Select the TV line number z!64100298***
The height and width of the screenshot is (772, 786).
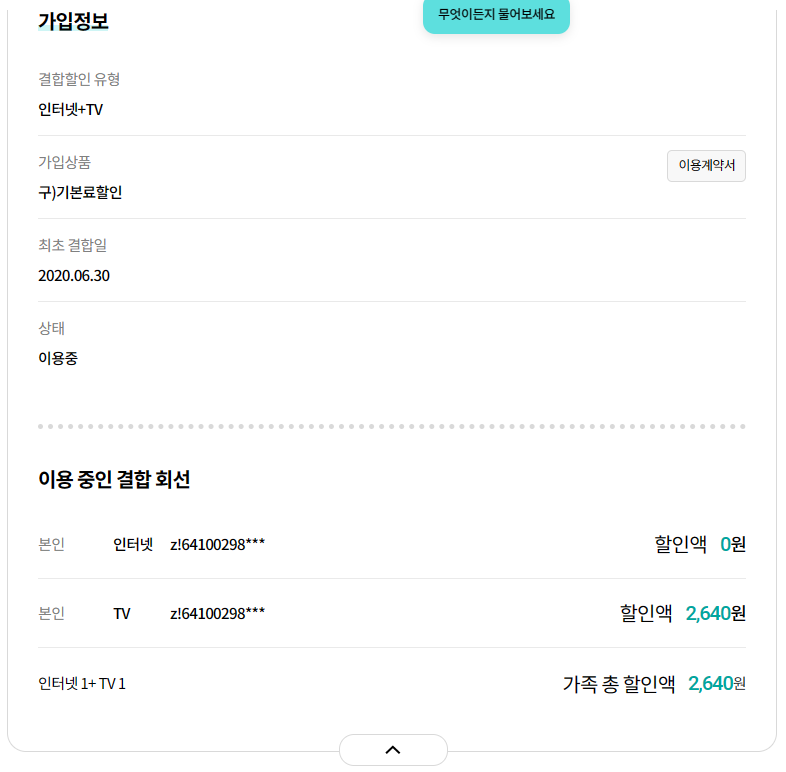tap(217, 614)
